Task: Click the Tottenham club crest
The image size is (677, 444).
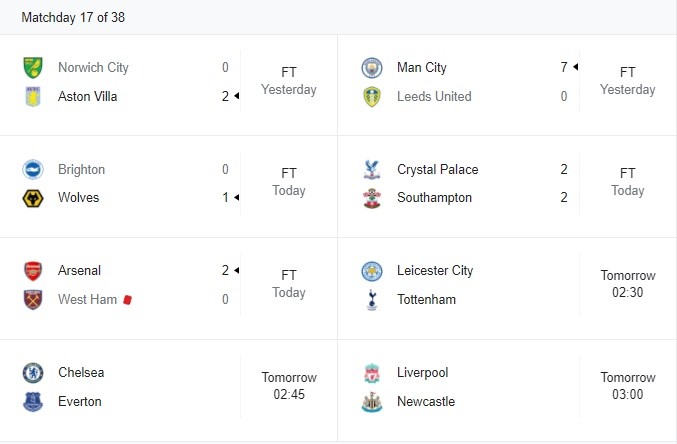Action: point(372,300)
